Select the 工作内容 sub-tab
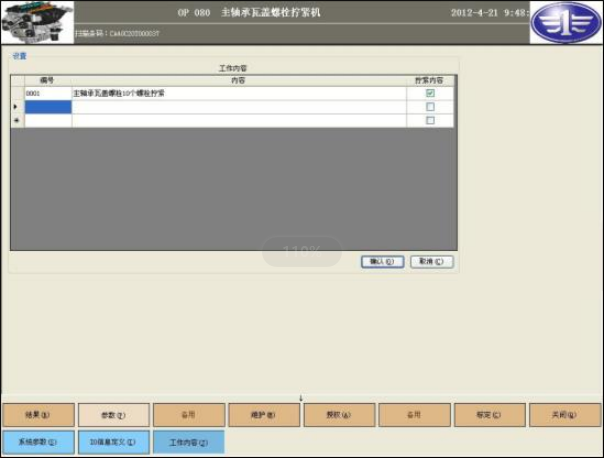The height and width of the screenshot is (458, 604). tap(189, 442)
